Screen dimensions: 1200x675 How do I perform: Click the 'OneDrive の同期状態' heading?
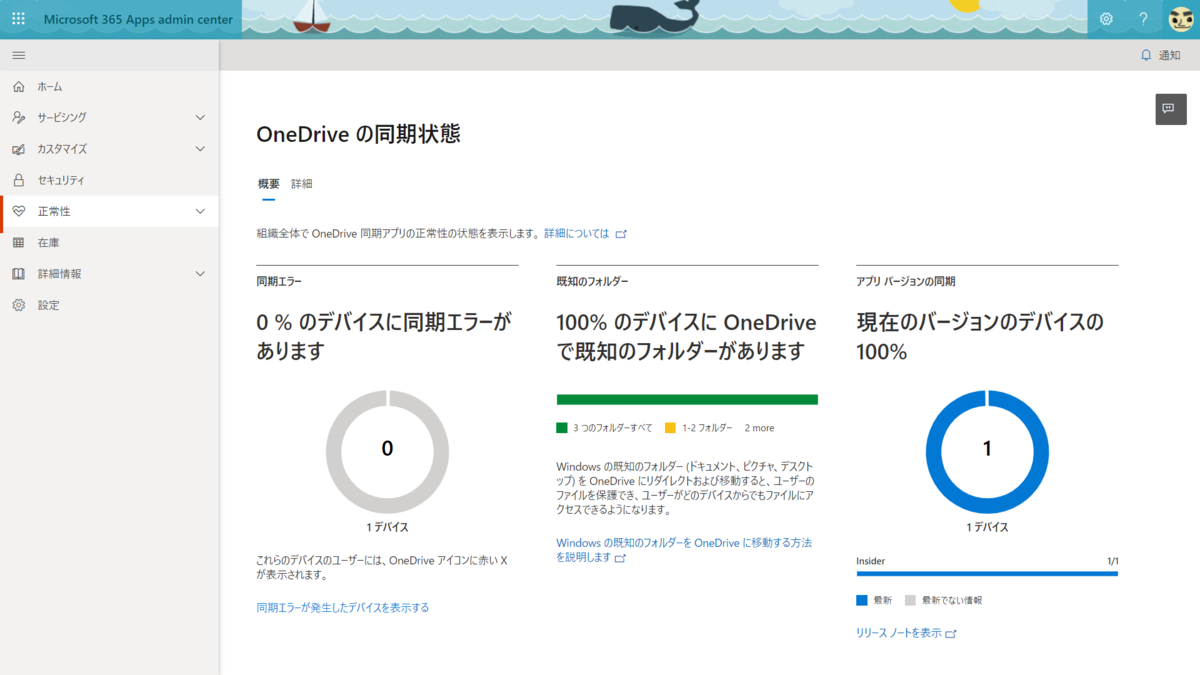359,134
